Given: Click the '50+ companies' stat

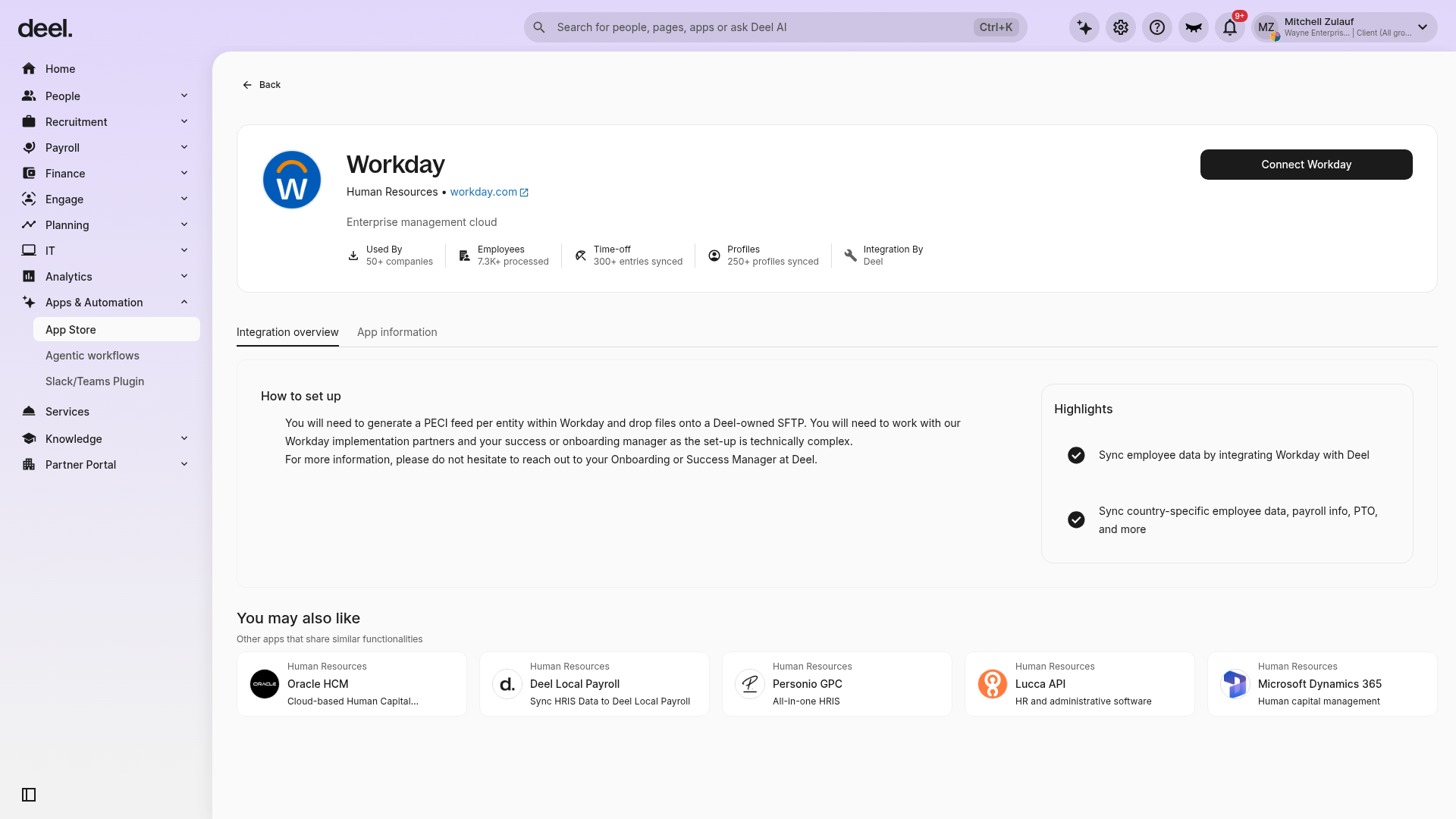Looking at the screenshot, I should [x=400, y=262].
